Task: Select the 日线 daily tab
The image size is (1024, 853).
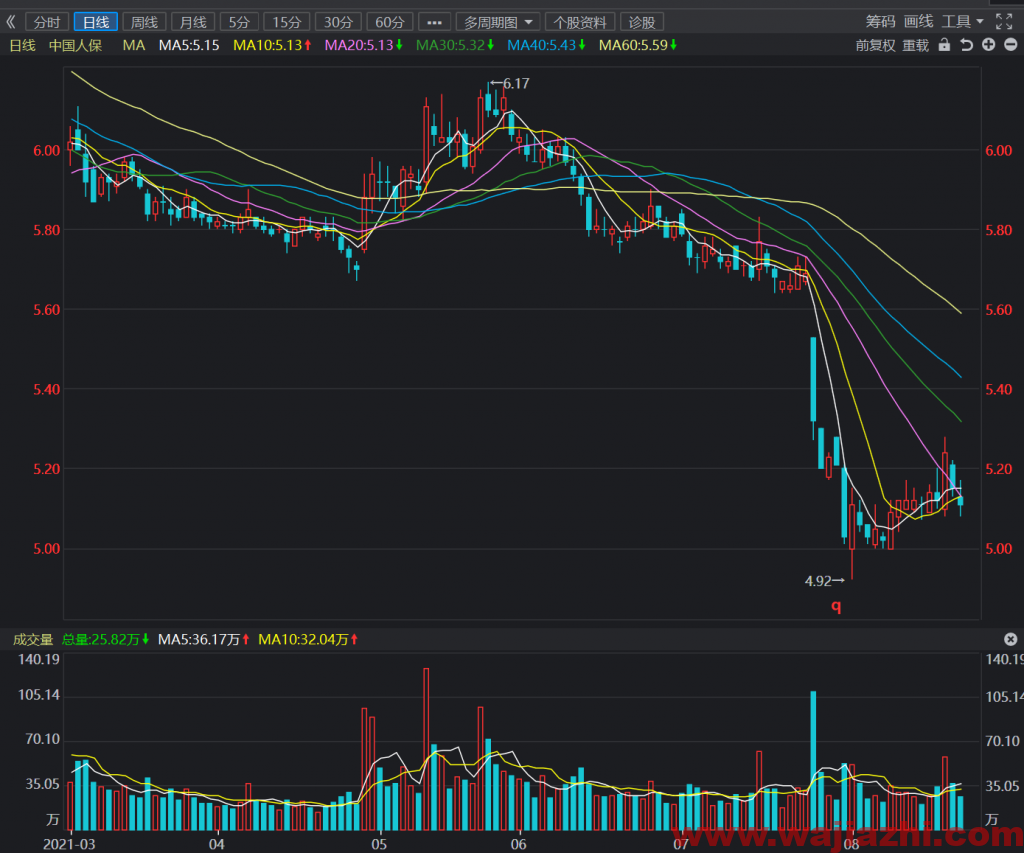Action: 96,22
